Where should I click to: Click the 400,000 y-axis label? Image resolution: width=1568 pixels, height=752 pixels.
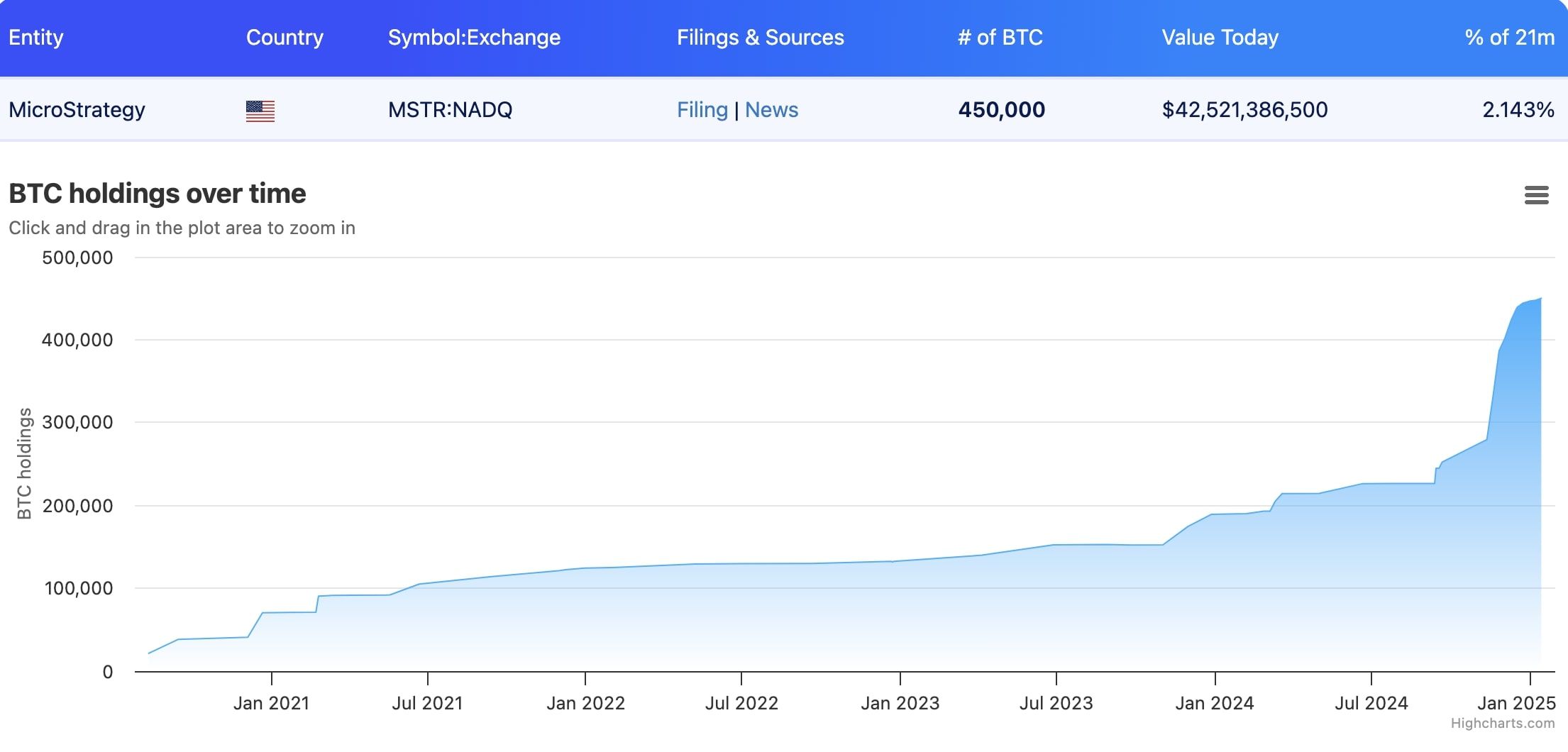coord(77,340)
